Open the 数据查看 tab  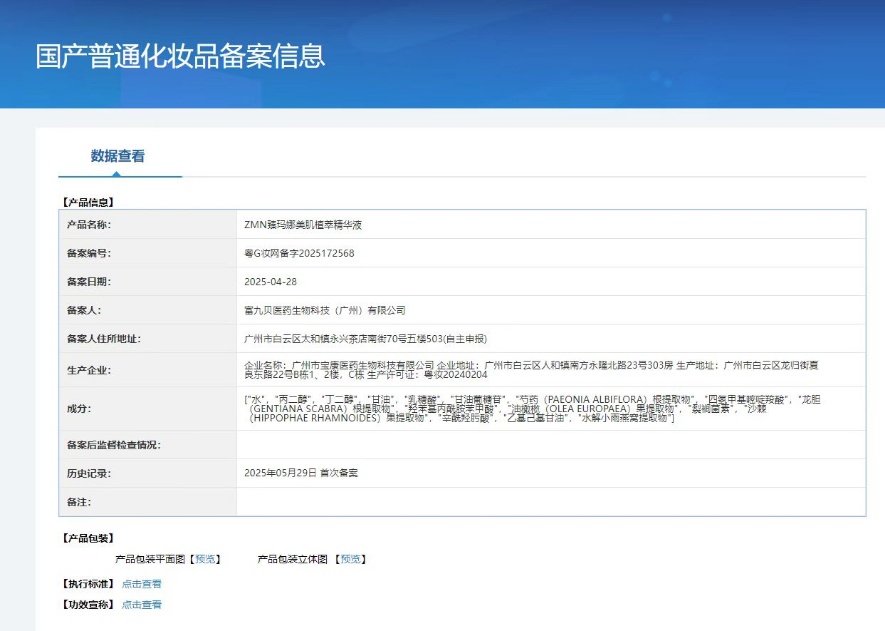point(118,156)
